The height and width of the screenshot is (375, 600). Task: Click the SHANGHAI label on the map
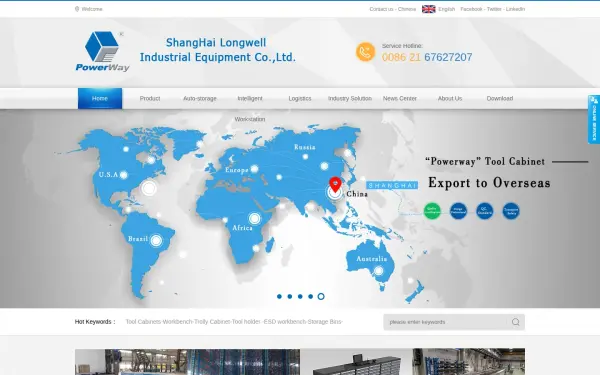coord(392,186)
